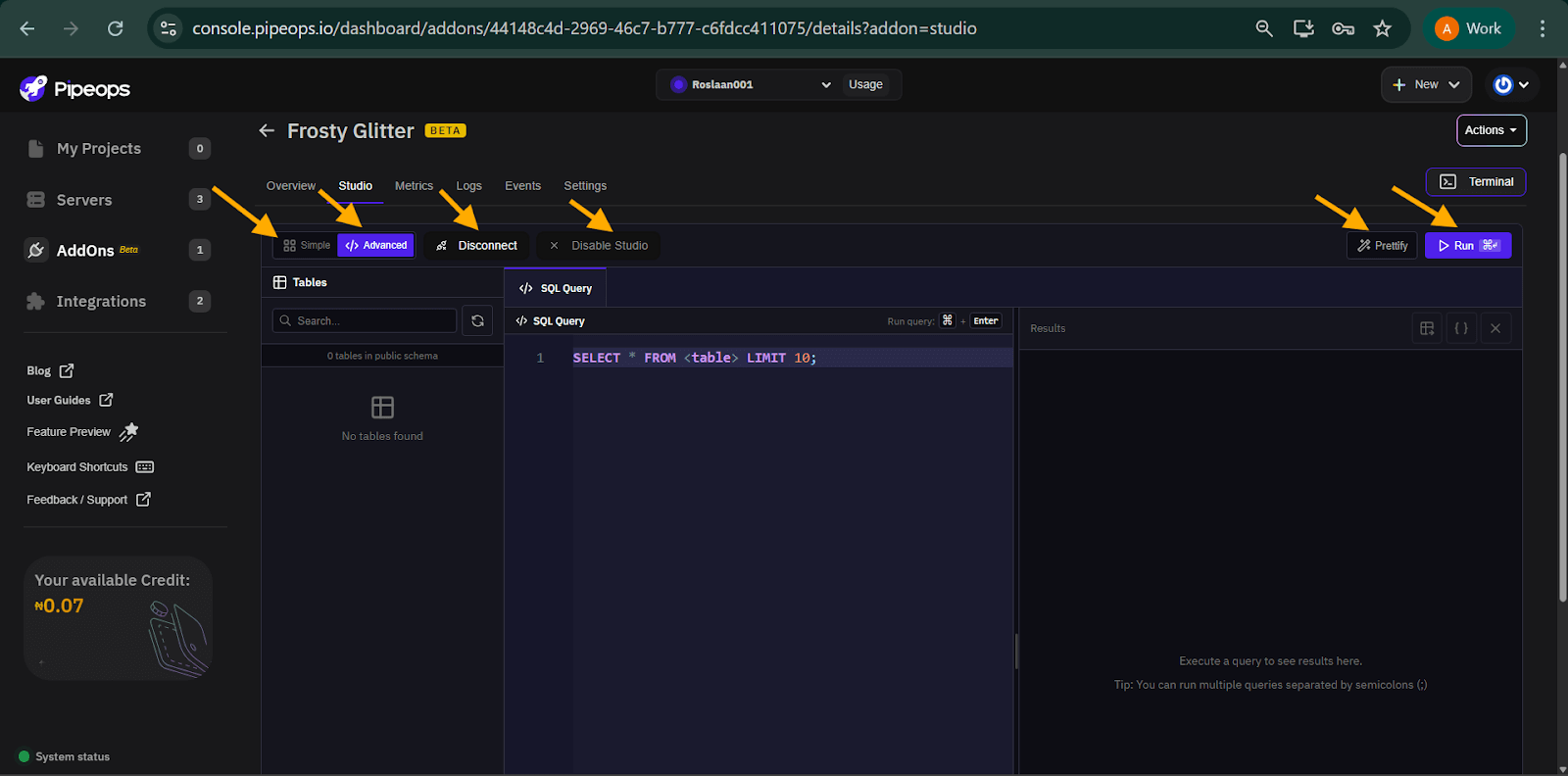Switch results to JSON braces view
1568x776 pixels.
(1461, 328)
